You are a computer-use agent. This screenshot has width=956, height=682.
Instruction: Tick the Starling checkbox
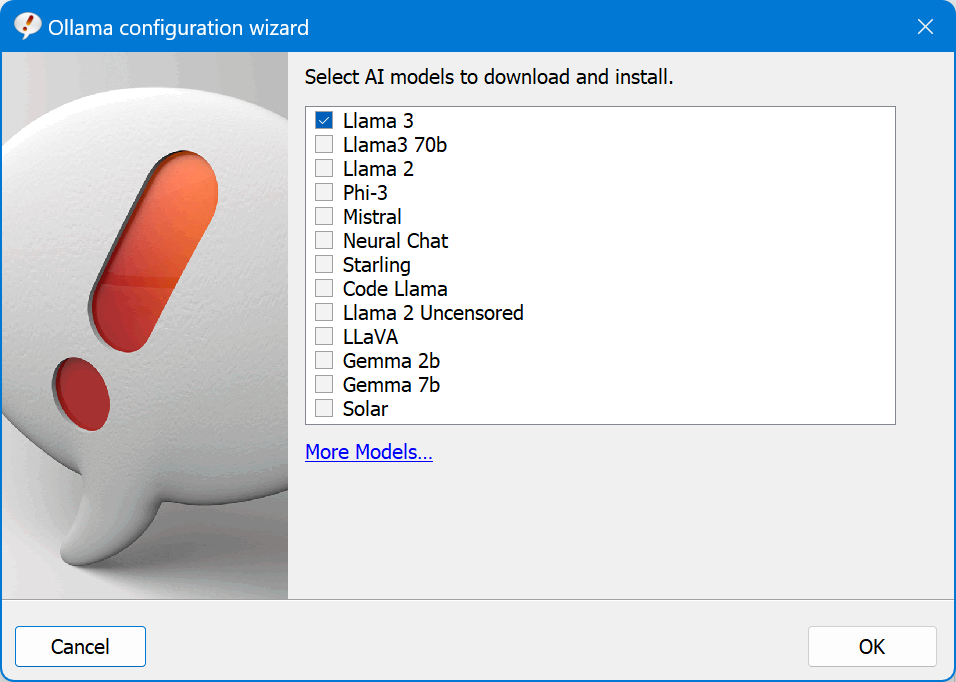point(324,264)
